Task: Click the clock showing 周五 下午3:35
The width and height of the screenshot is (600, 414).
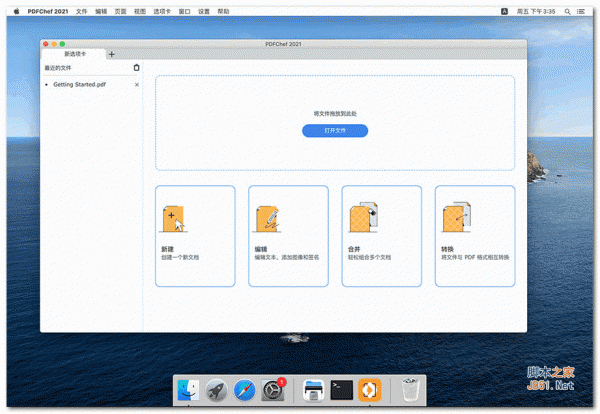Action: [536, 11]
